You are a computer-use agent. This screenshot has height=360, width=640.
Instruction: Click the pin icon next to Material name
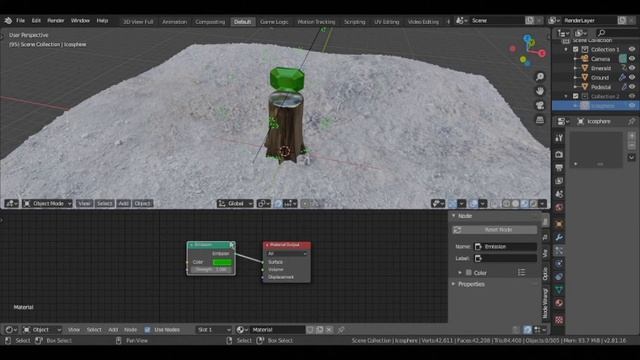[x=341, y=329]
